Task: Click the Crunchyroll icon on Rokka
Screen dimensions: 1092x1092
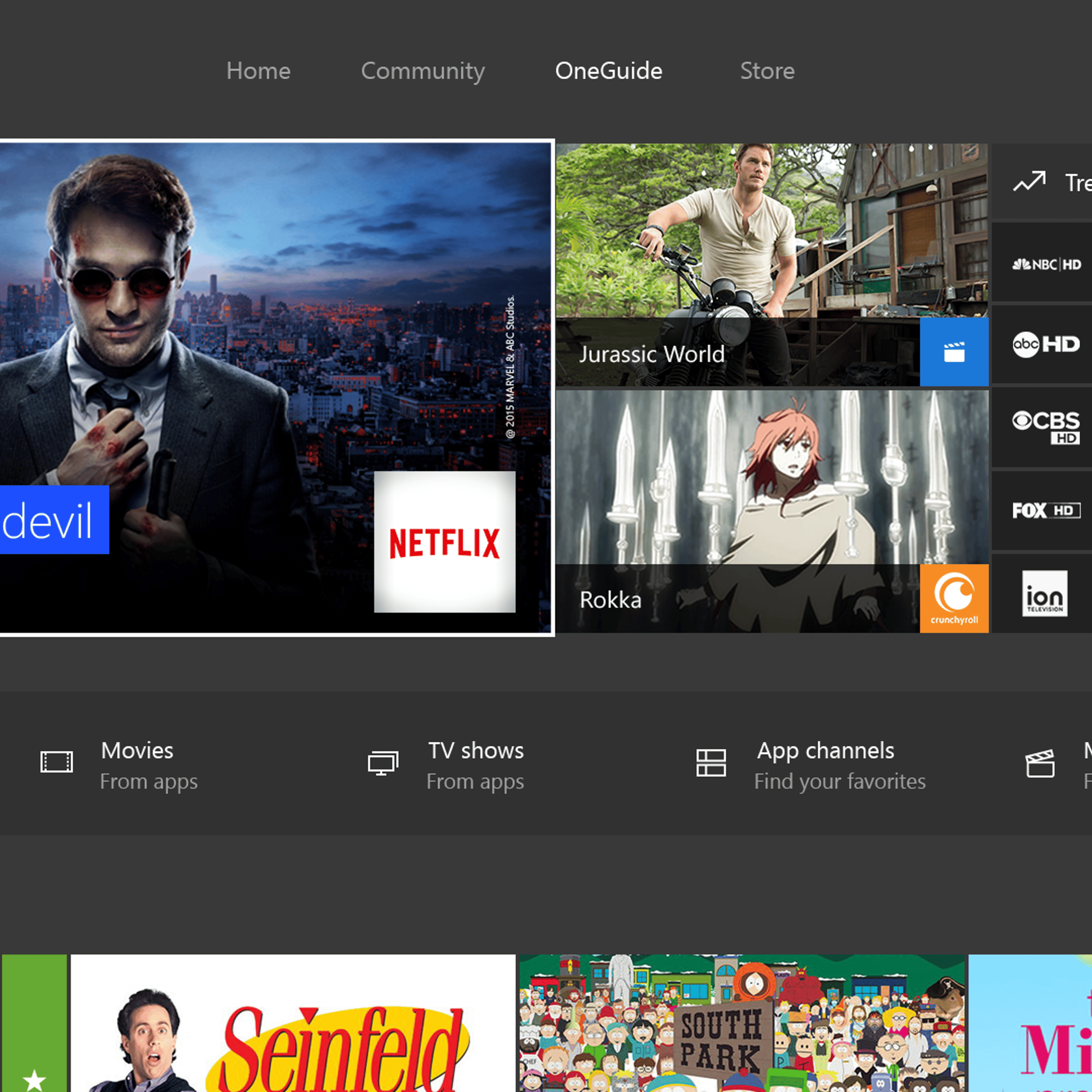Action: [x=954, y=599]
